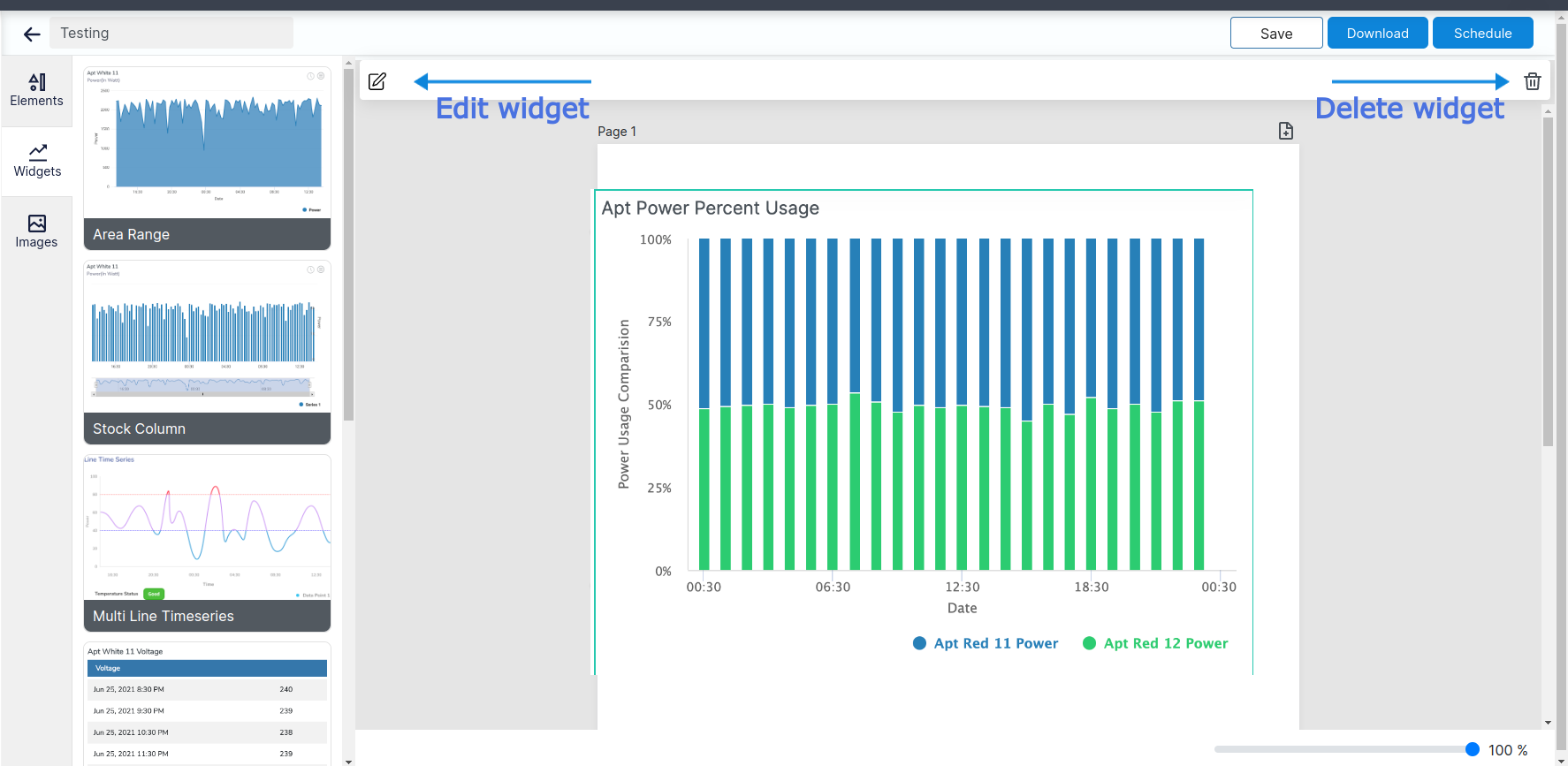Choose the Multi Line Timeseries widget
Screen dimensions: 1568x766
[207, 542]
